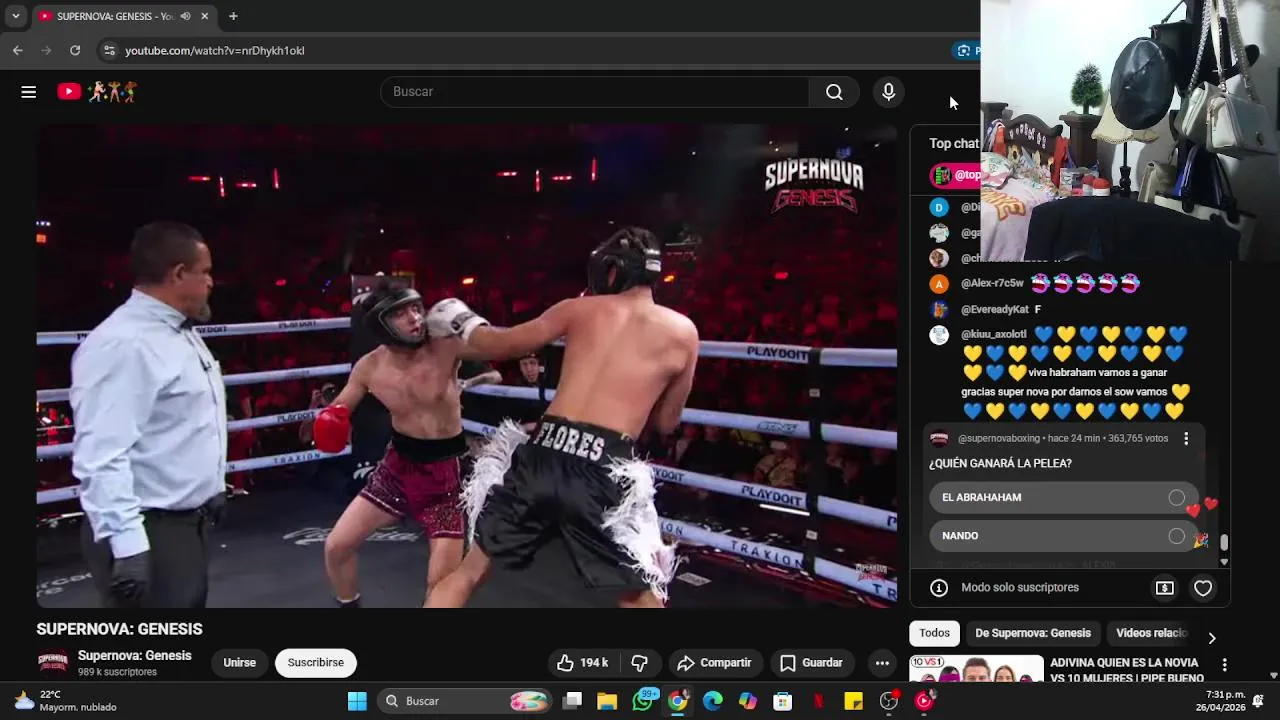Click the browser address bar URL
The height and width of the screenshot is (720, 1280).
(214, 50)
